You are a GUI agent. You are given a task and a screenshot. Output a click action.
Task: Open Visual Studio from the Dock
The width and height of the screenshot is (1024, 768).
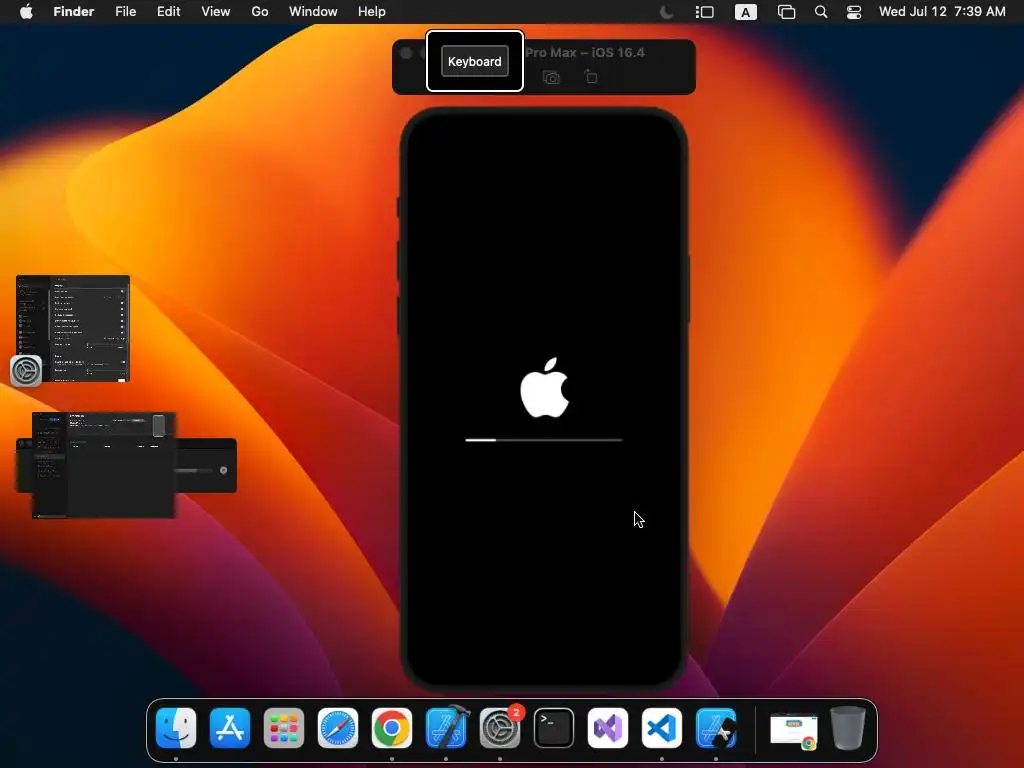(x=608, y=728)
